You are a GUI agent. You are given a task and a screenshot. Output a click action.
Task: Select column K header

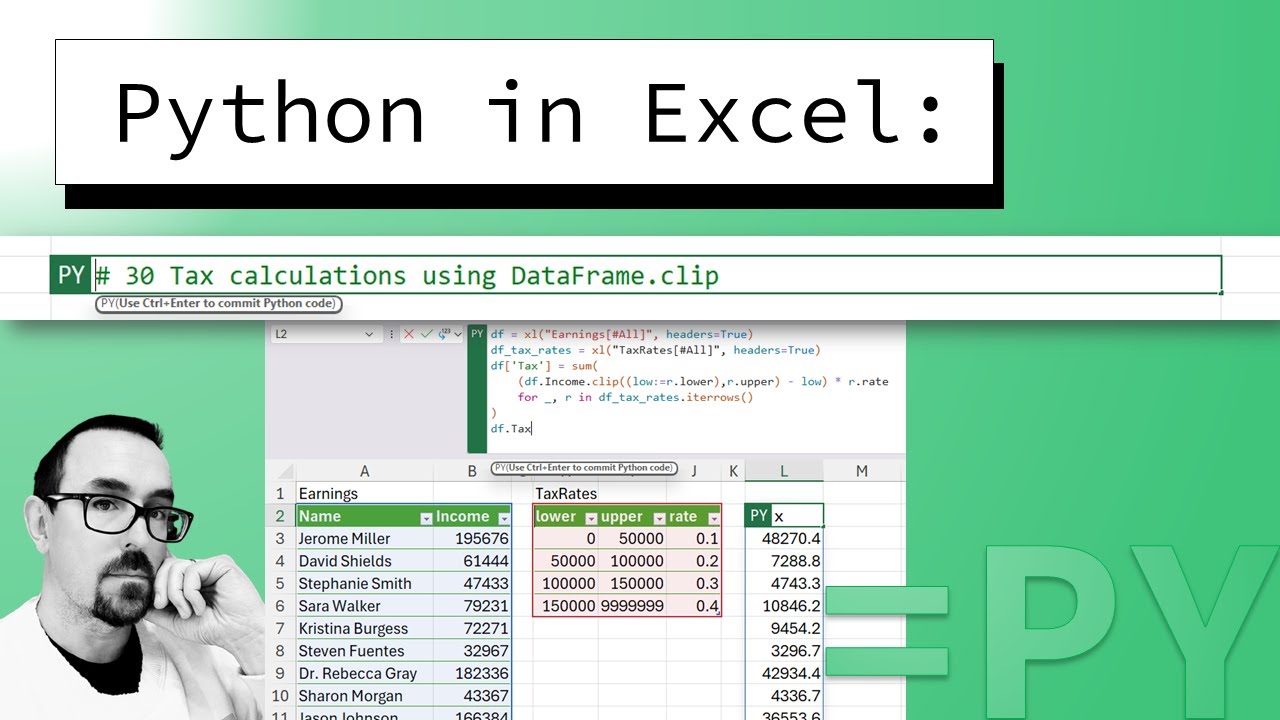point(733,471)
